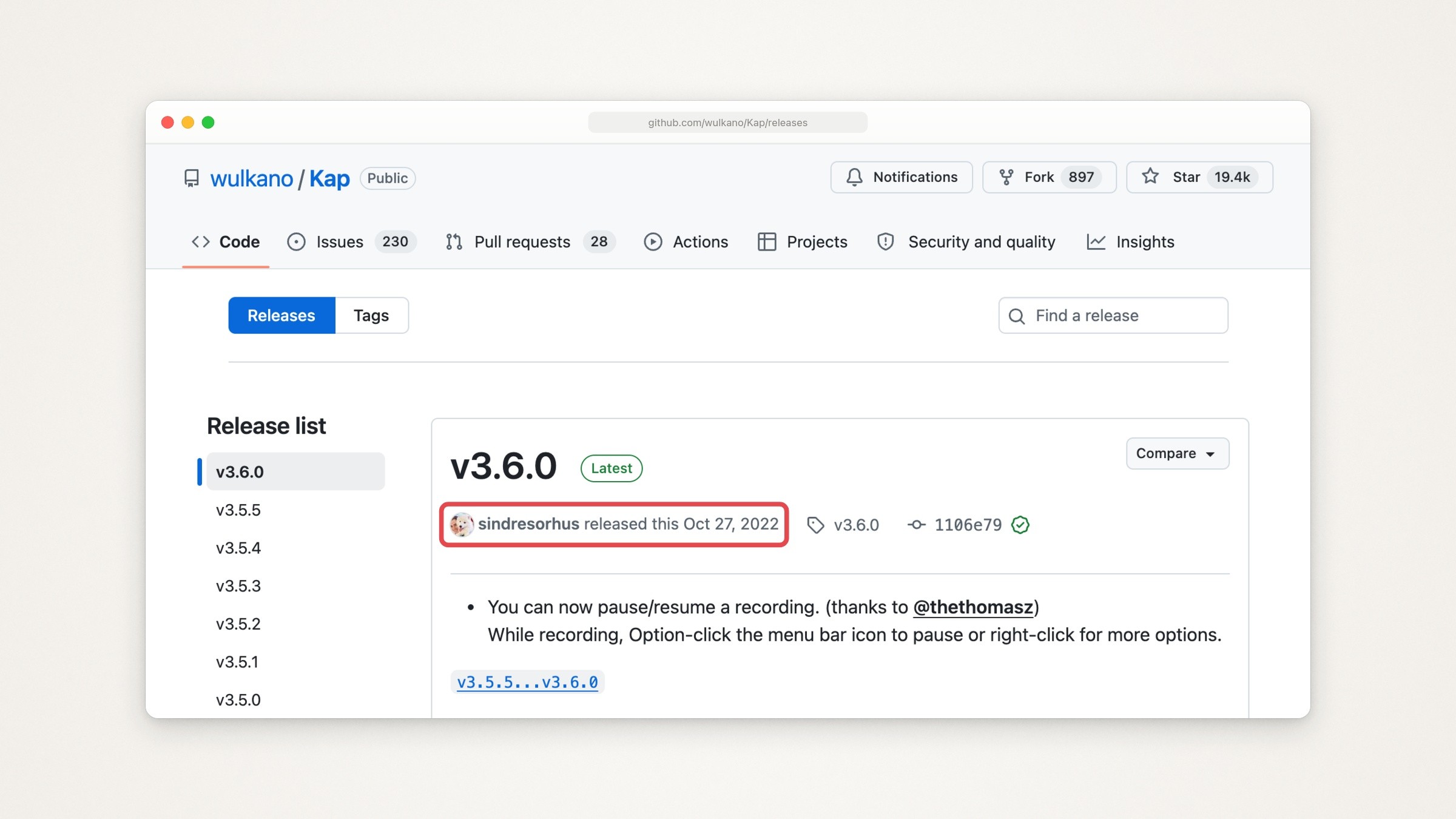Select v3.5.3 in the Release list
The width and height of the screenshot is (1456, 819).
(x=238, y=587)
